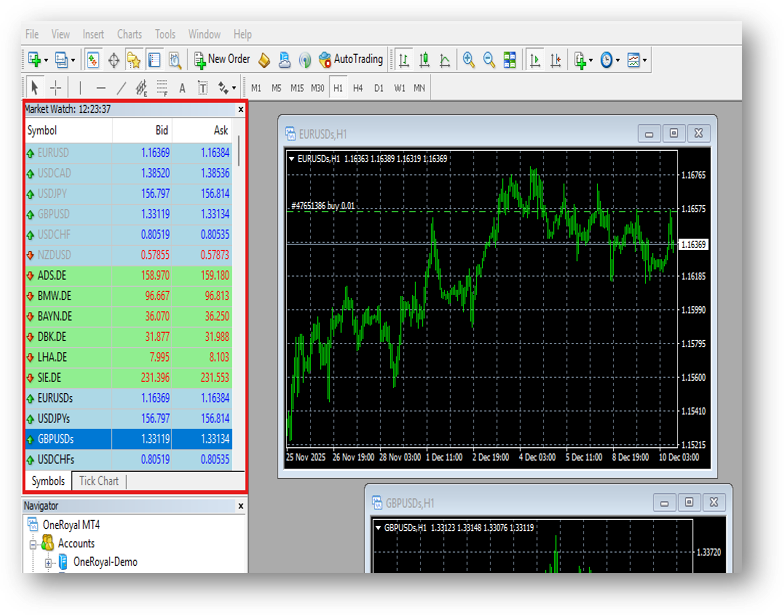
Task: Toggle the AutoTrading button
Action: 350,60
